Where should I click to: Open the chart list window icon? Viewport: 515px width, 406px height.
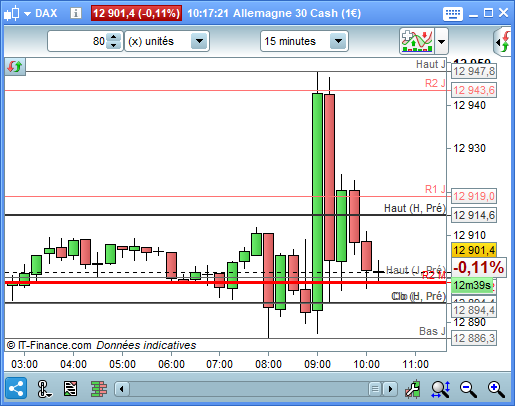pos(70,389)
